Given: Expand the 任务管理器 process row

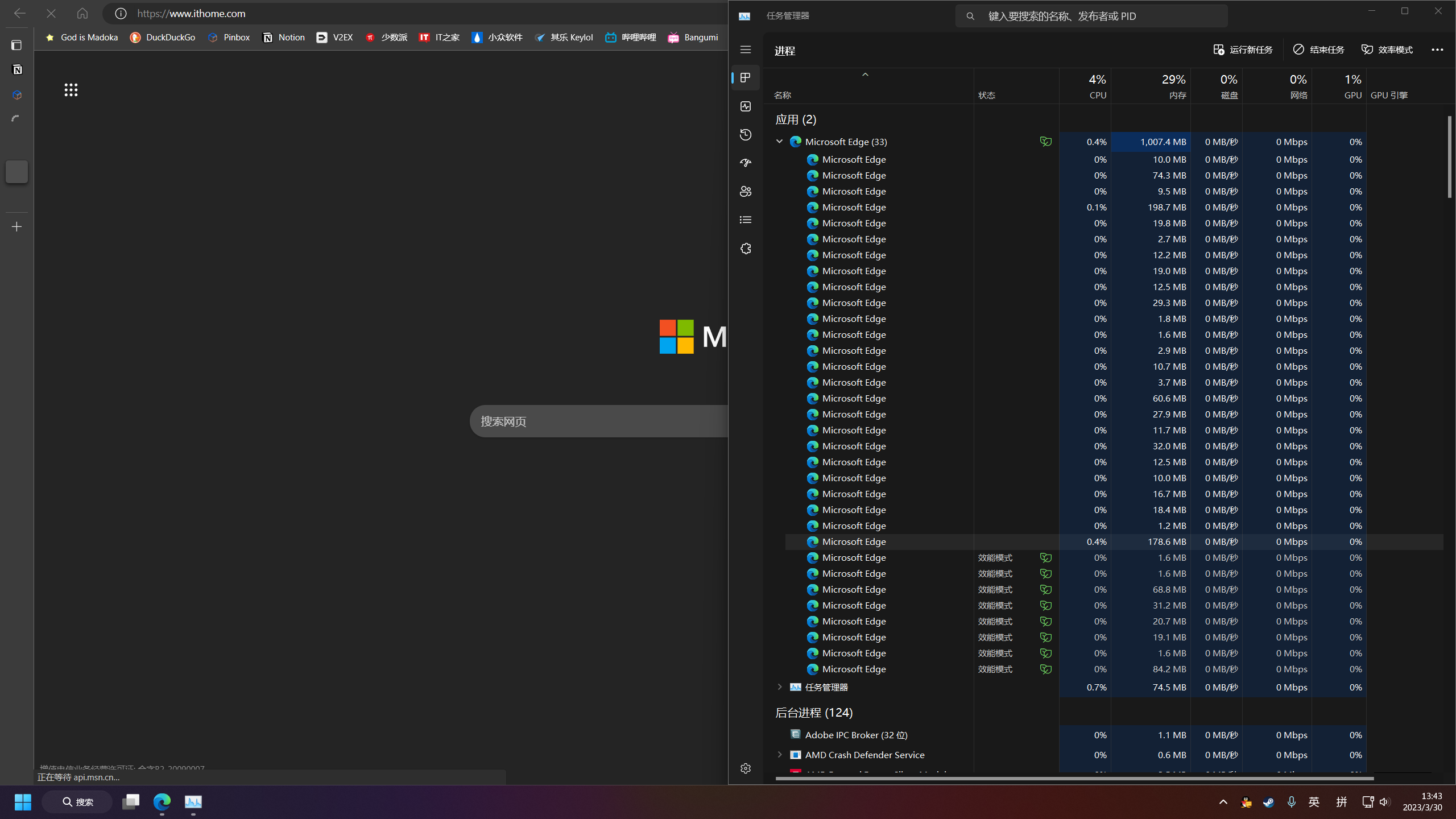Looking at the screenshot, I should click(779, 687).
